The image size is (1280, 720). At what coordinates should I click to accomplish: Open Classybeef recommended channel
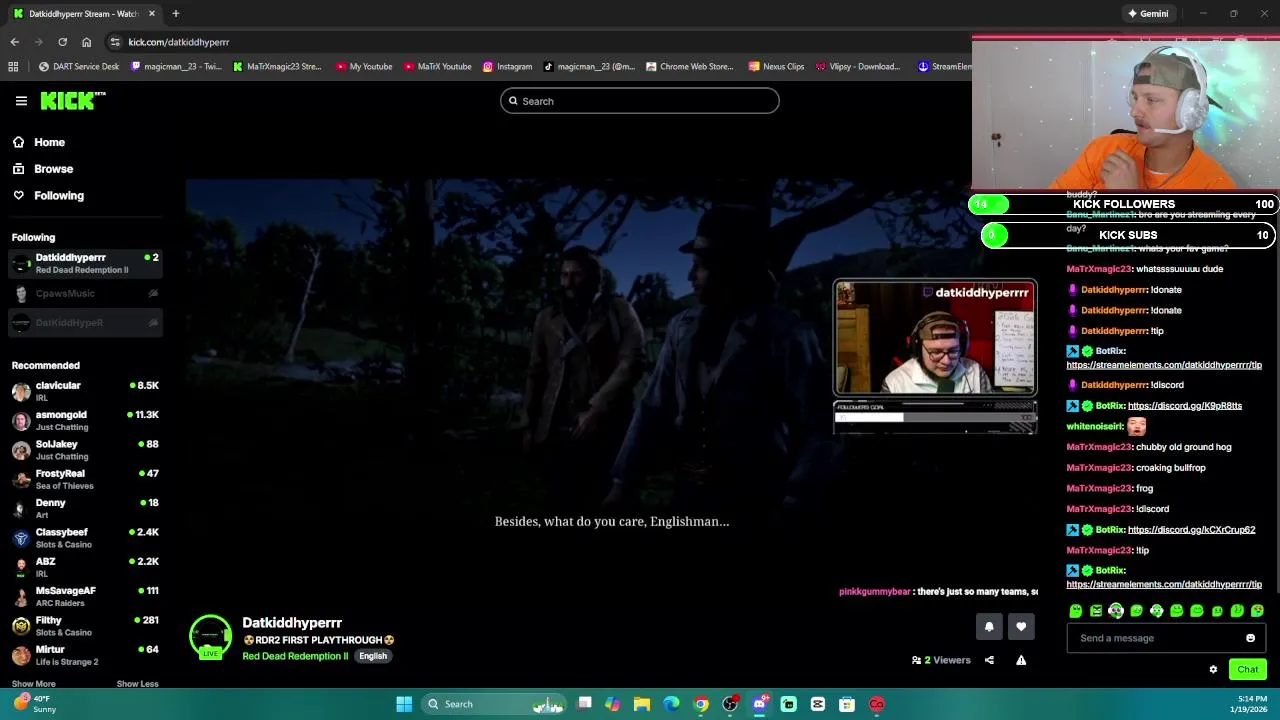click(85, 537)
